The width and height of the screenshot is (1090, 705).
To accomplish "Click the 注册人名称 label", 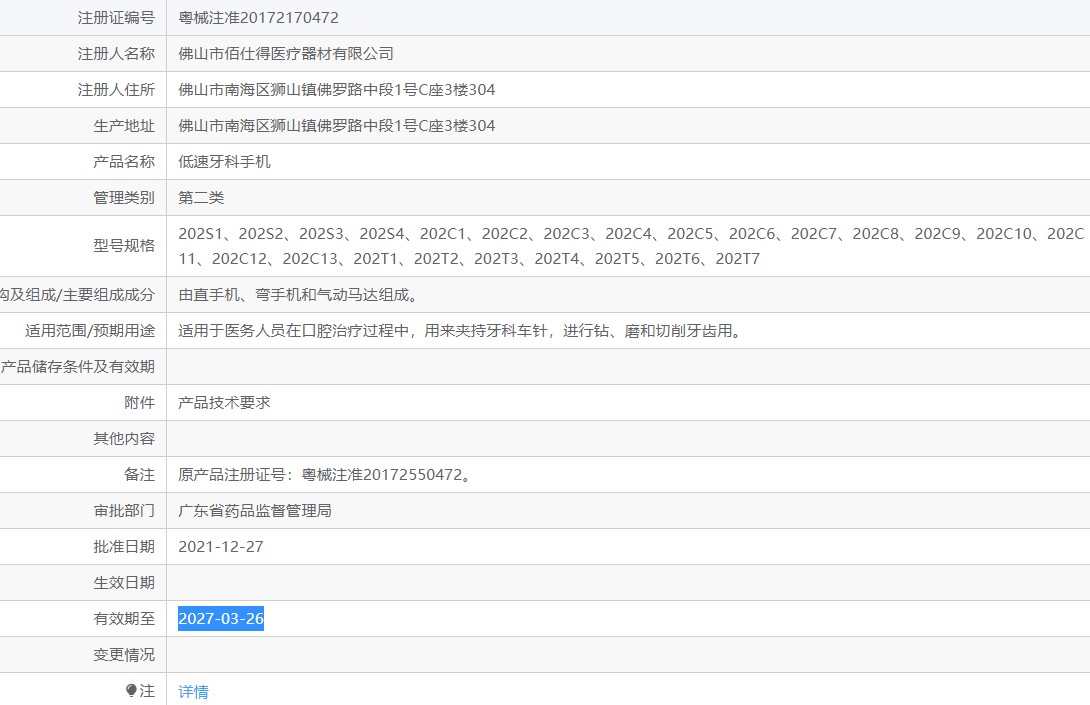I will tap(116, 54).
